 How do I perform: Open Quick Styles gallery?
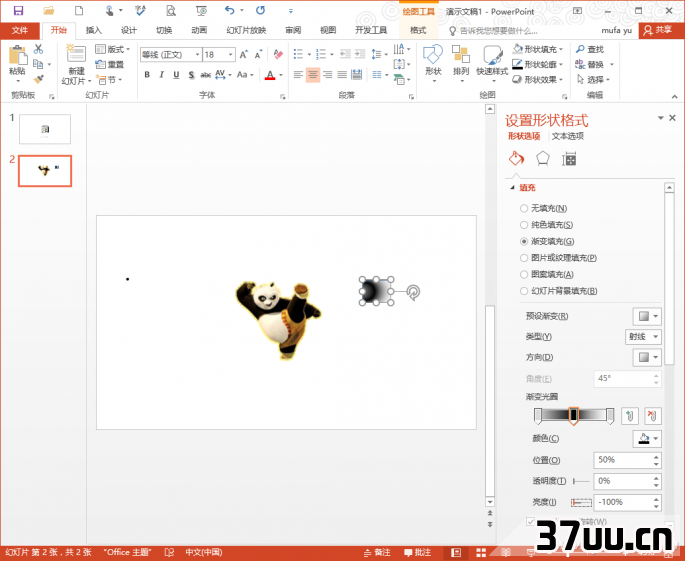493,55
